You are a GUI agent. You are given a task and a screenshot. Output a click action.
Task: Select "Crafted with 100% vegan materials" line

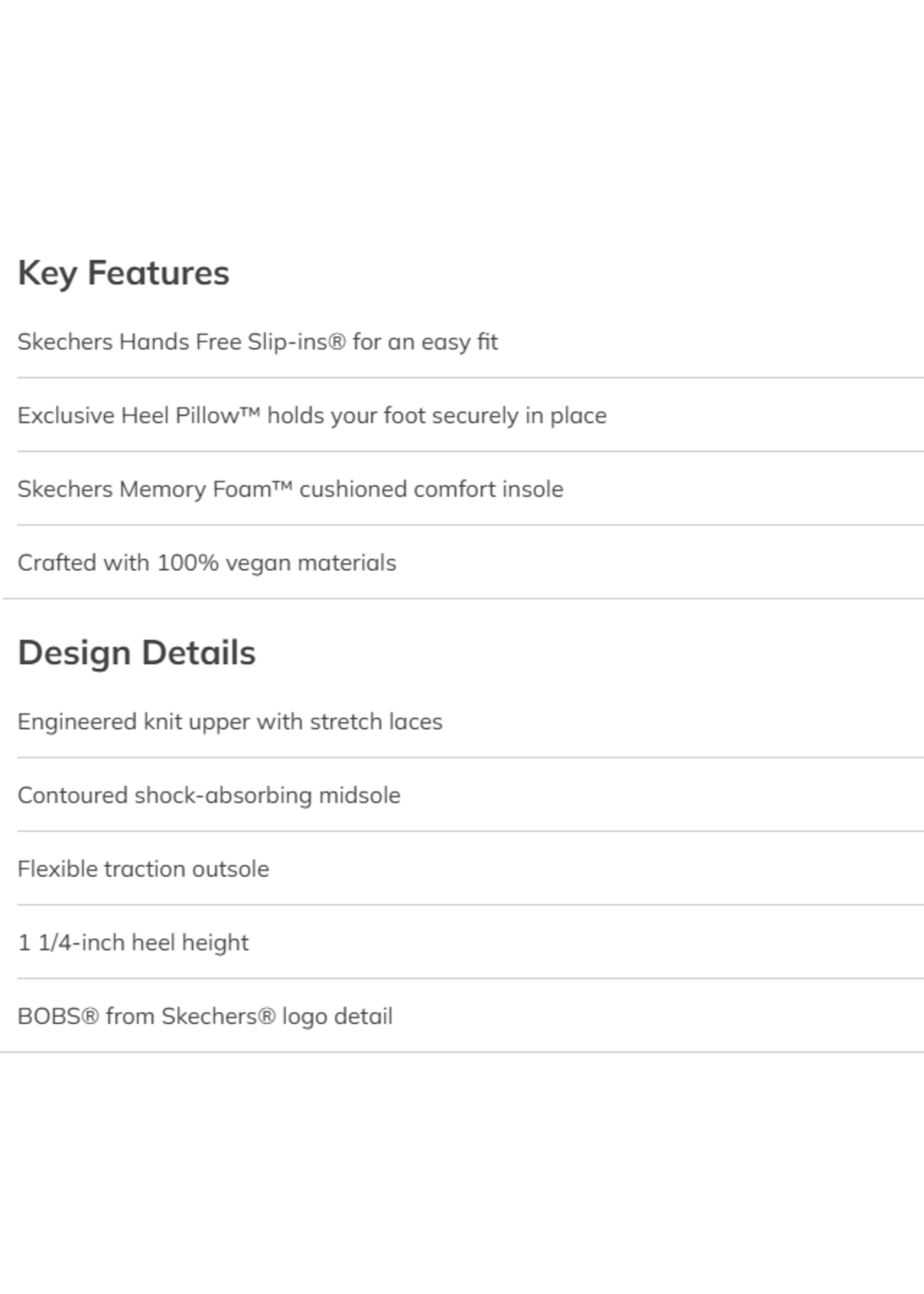pos(206,563)
